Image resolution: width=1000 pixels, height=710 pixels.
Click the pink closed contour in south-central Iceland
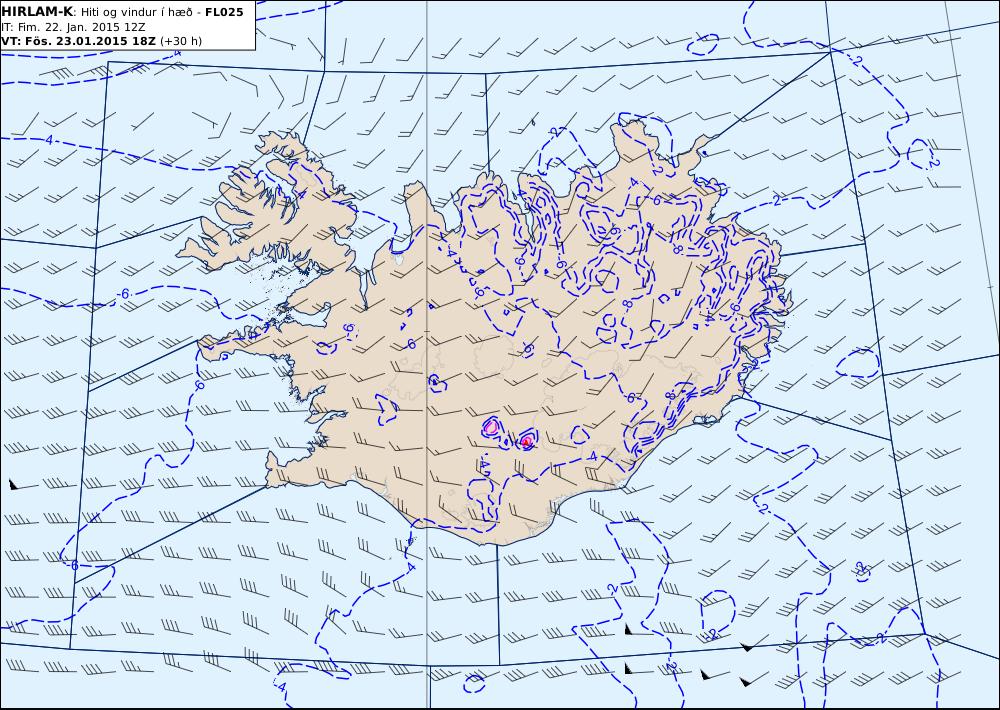point(491,427)
